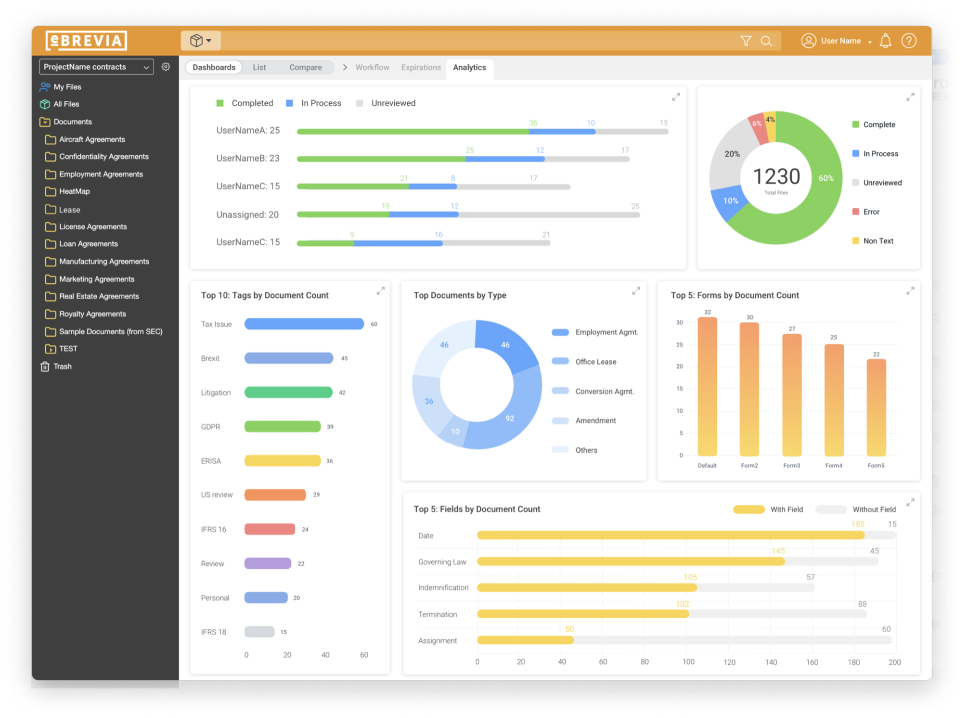Image resolution: width=964 pixels, height=718 pixels.
Task: Toggle the Unreviewed legend in user chart
Action: click(386, 103)
